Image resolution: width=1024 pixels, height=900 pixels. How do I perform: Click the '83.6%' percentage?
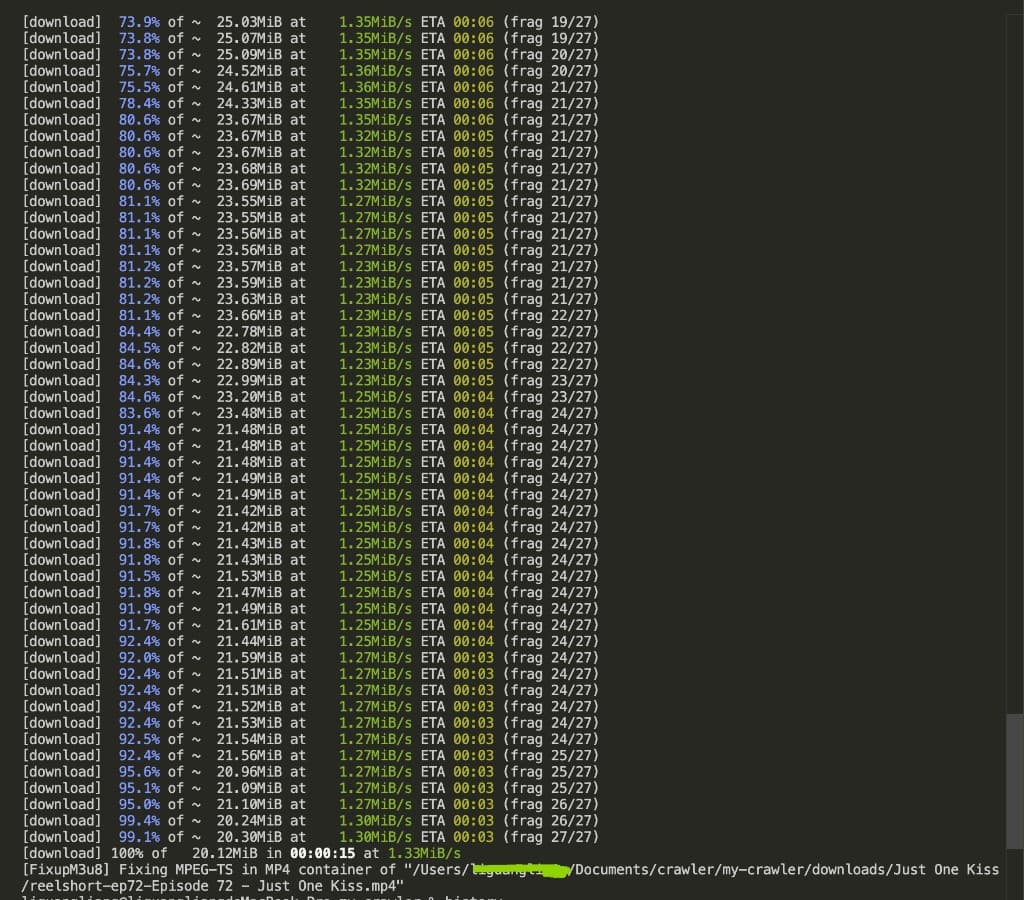point(139,413)
